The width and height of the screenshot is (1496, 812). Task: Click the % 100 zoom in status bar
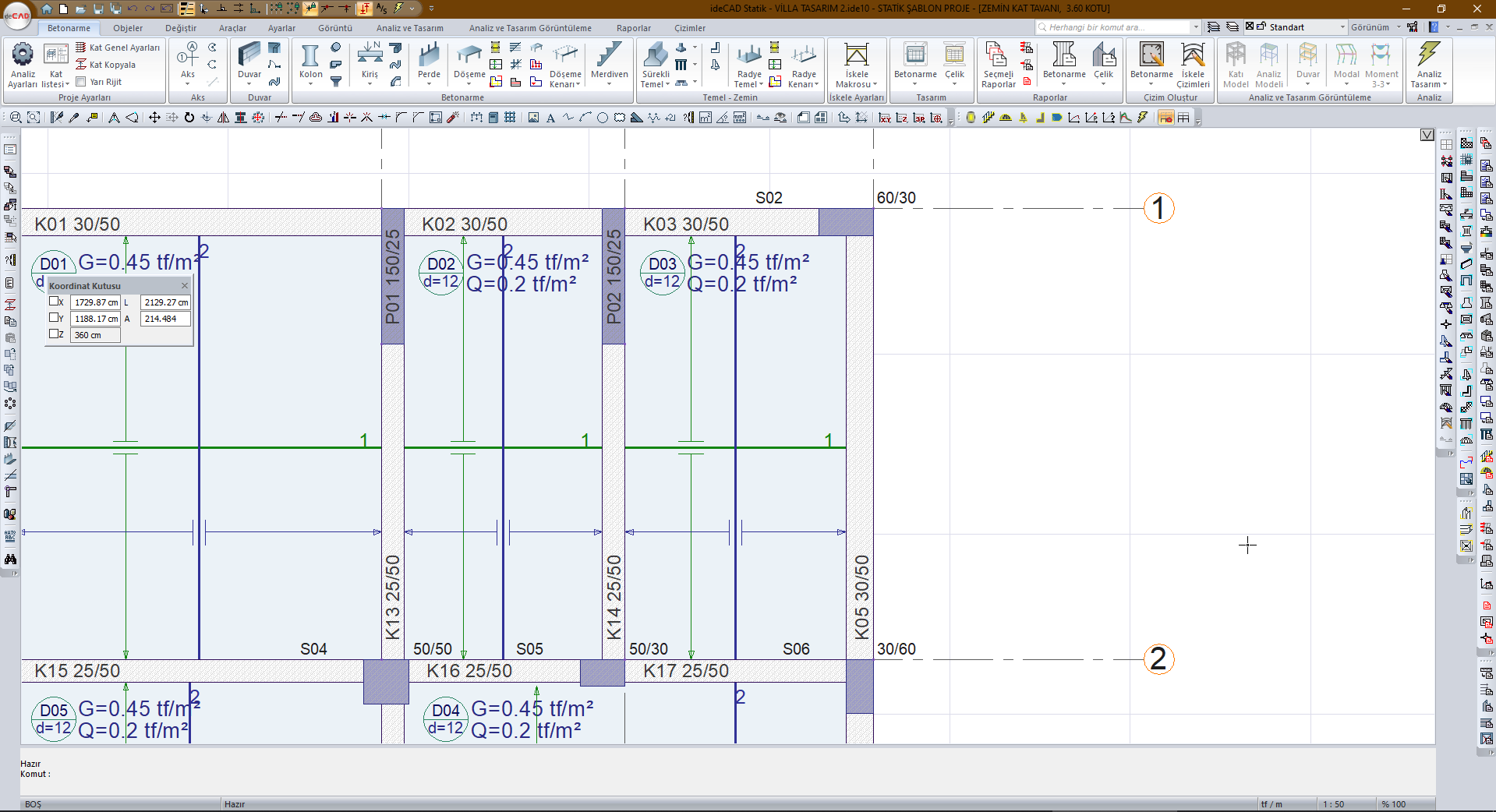[1394, 804]
